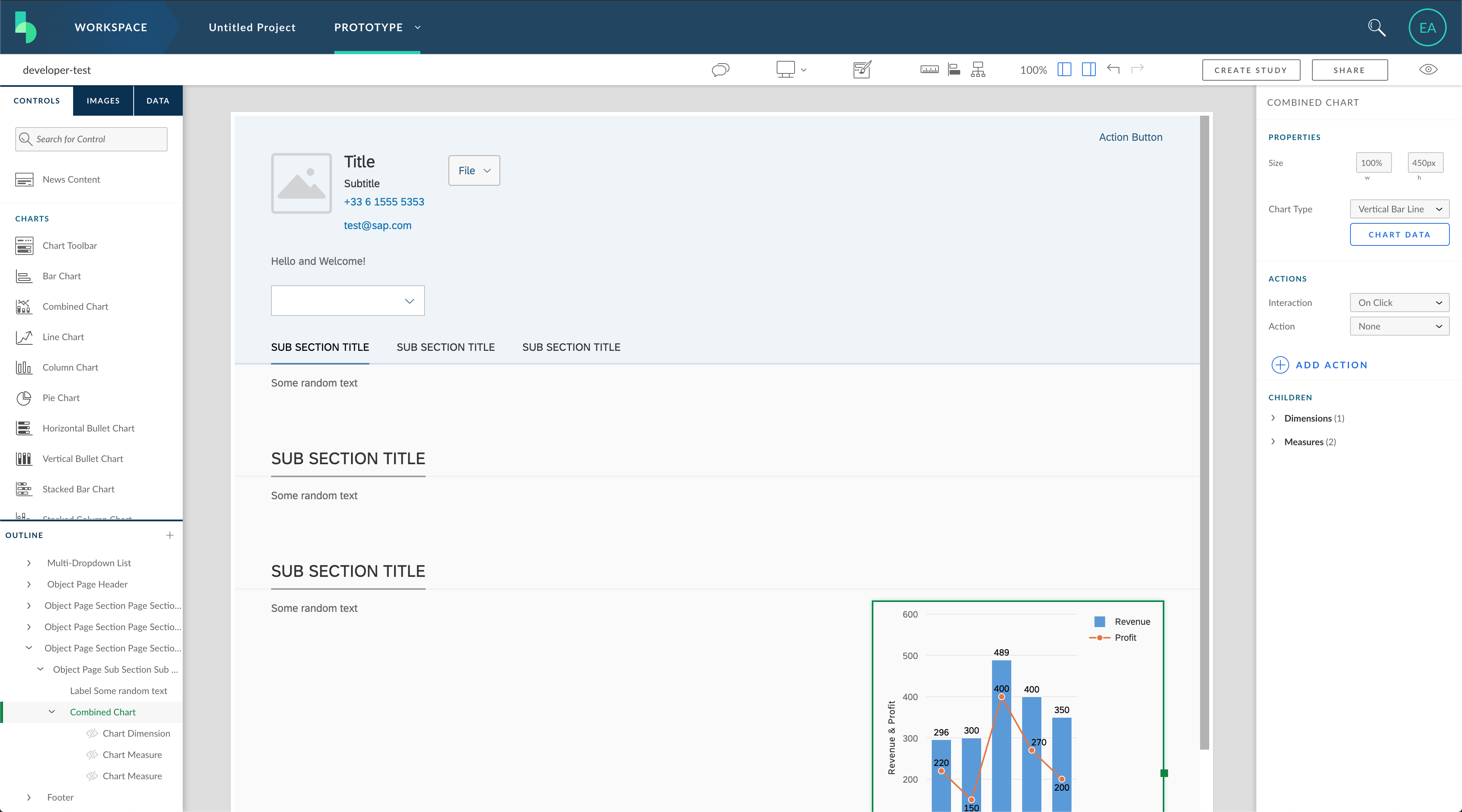Open the Interaction On Click dropdown
Screen dimensions: 1462x812
1399,303
